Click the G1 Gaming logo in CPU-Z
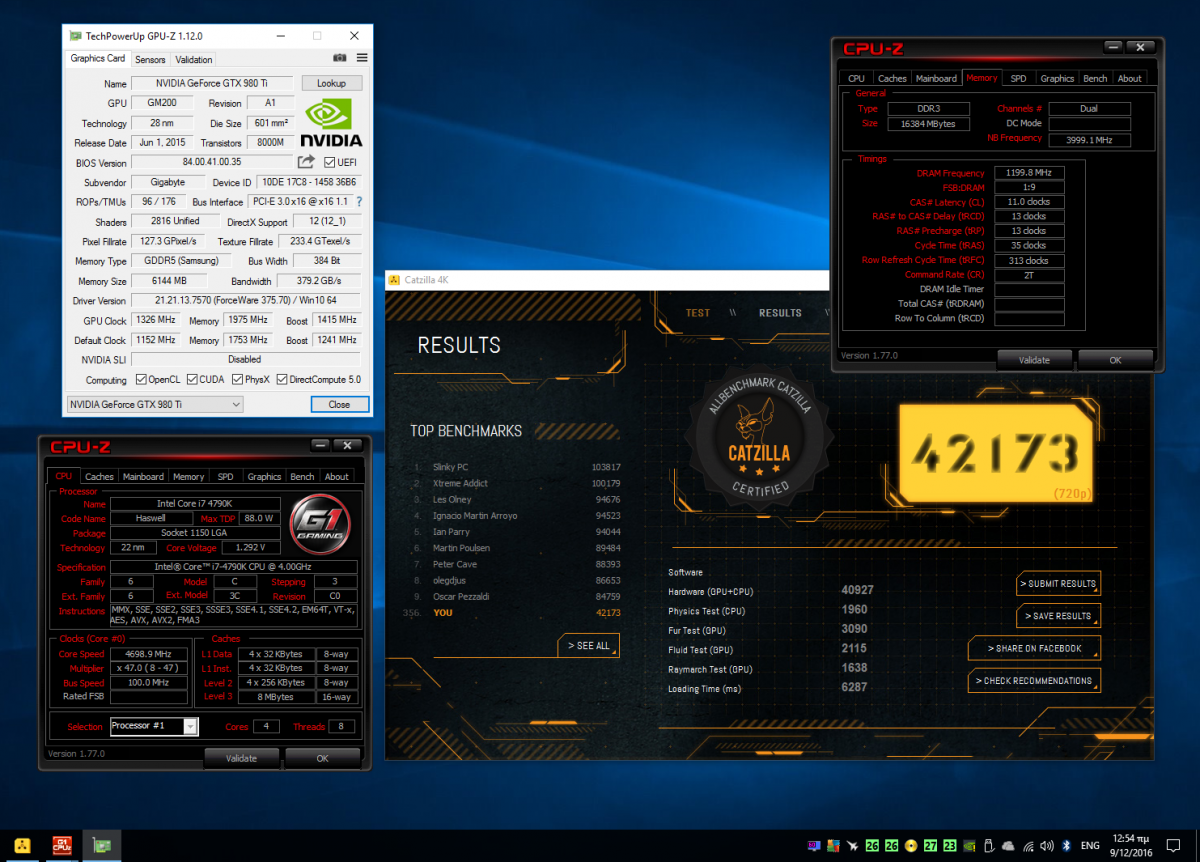This screenshot has height=862, width=1200. pos(320,526)
